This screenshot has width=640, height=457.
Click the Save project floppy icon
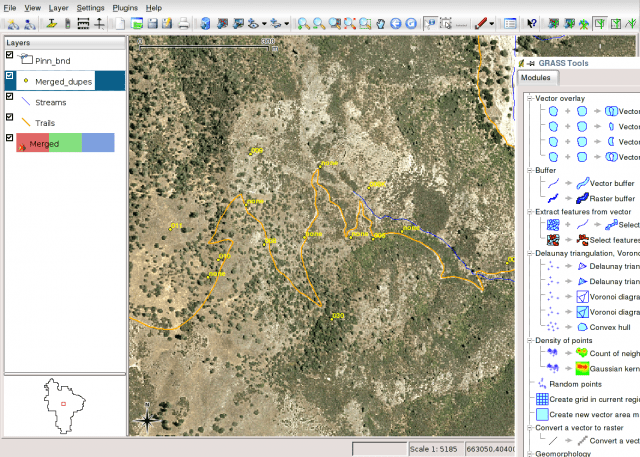point(153,23)
